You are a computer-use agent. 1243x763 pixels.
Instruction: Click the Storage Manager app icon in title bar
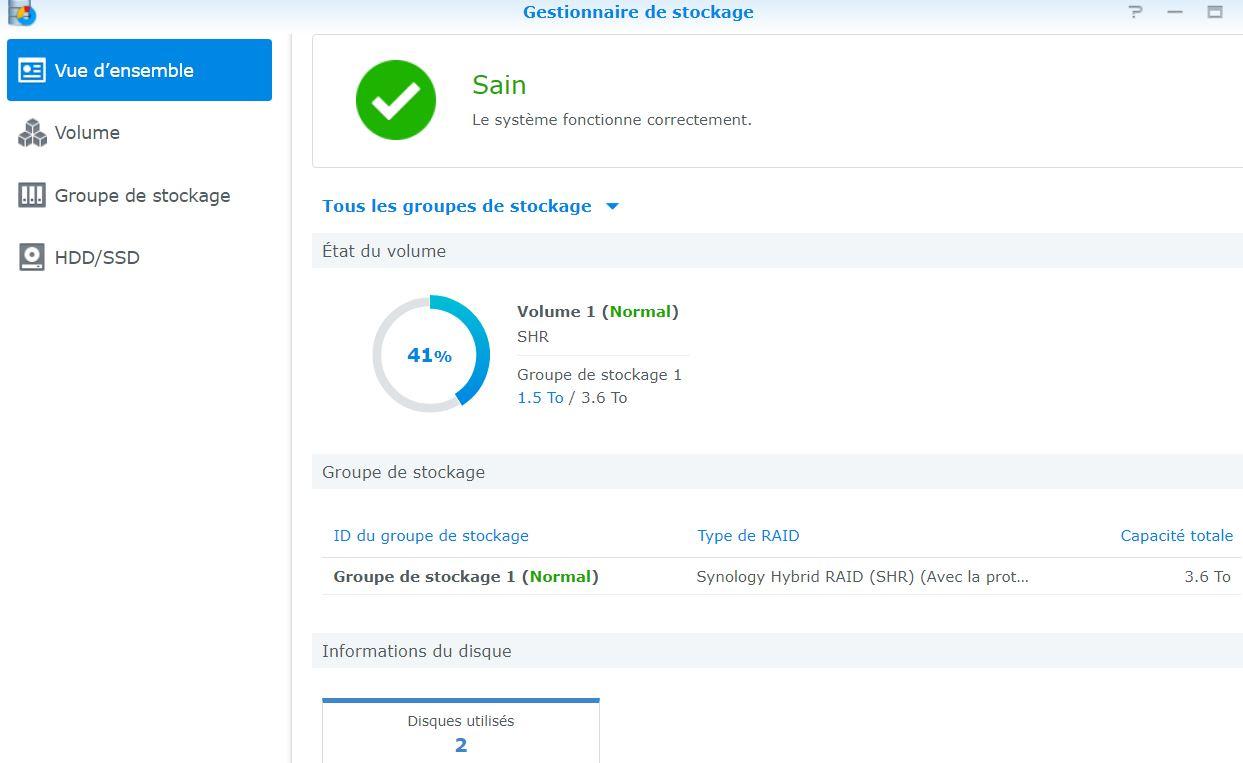point(21,12)
